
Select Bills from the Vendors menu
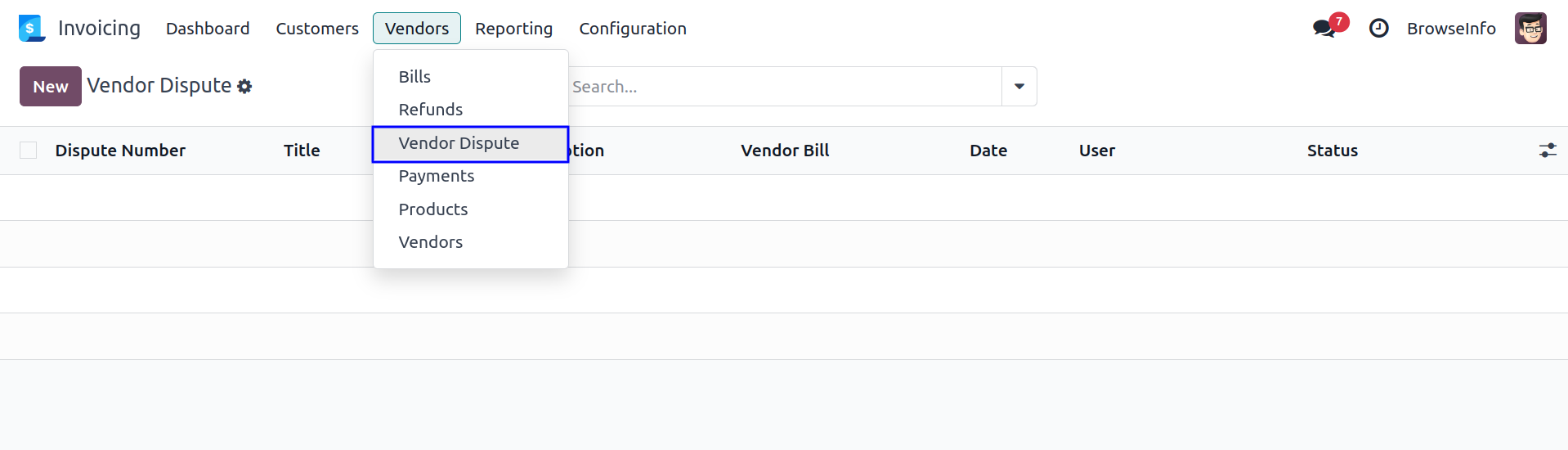pos(414,77)
